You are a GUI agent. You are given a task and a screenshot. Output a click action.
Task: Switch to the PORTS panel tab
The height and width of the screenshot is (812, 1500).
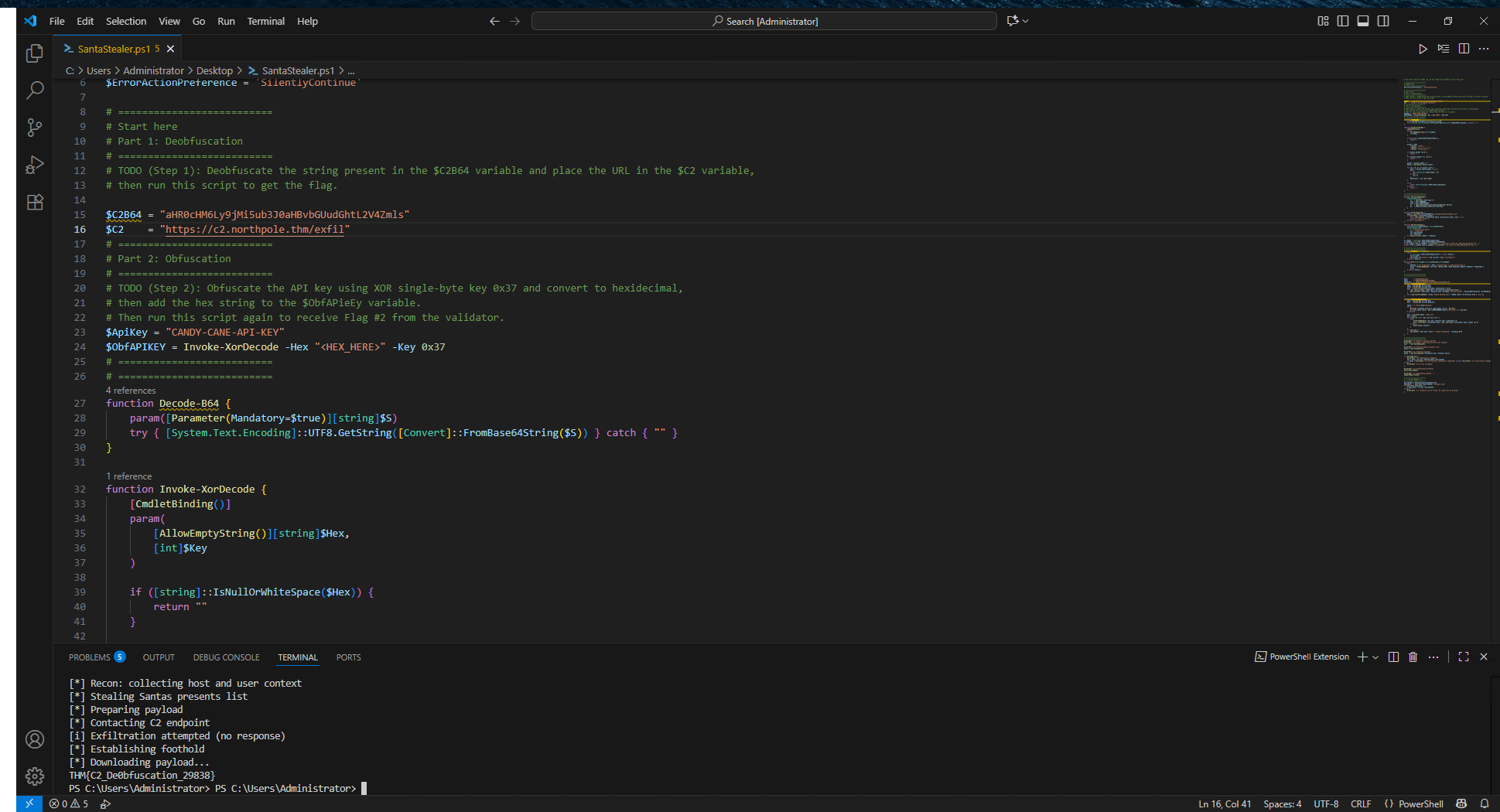click(349, 657)
